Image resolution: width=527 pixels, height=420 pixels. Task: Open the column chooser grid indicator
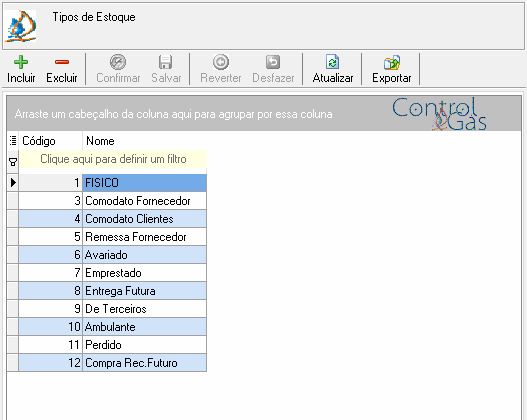pyautogui.click(x=13, y=140)
